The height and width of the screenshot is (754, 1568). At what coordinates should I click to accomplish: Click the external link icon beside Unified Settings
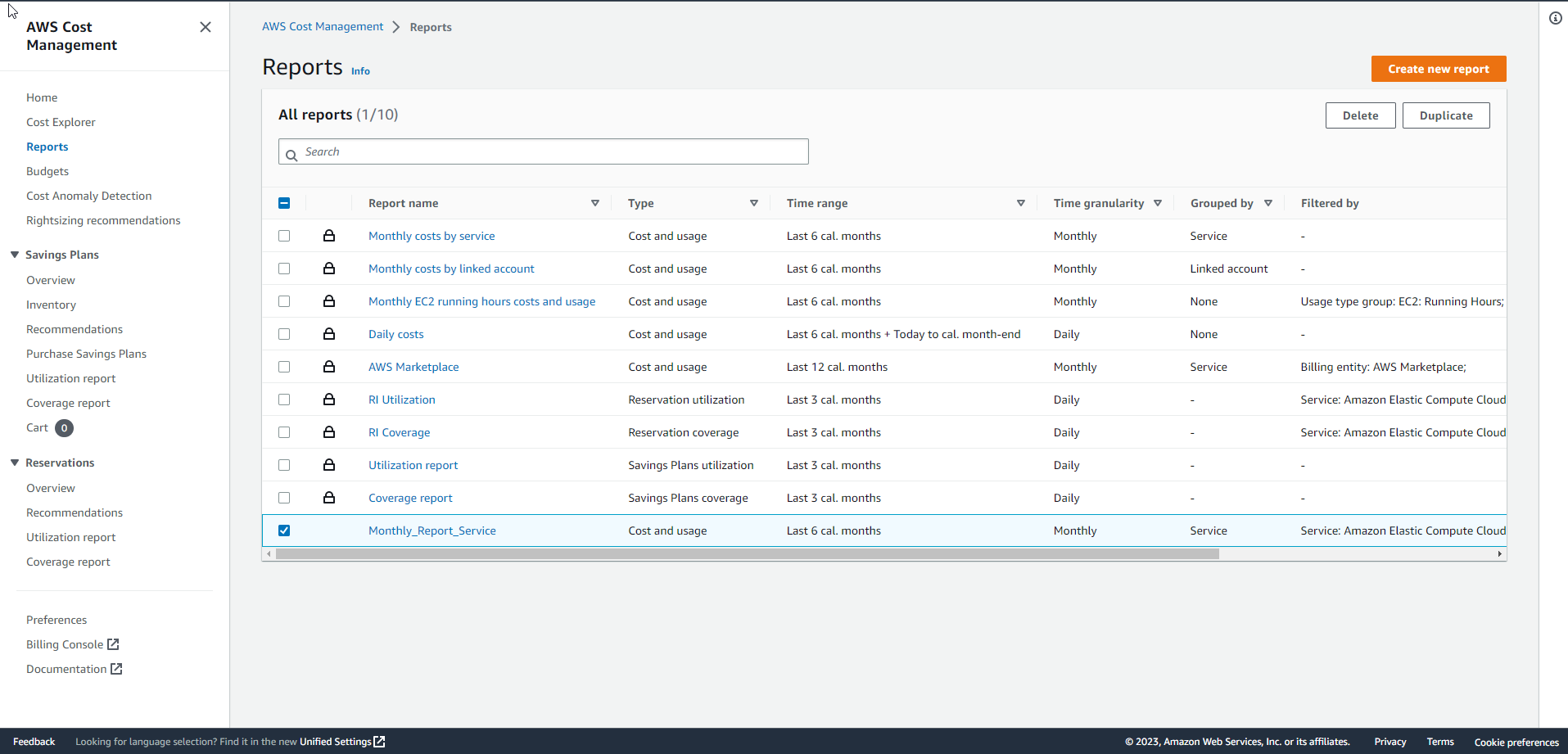pos(379,742)
